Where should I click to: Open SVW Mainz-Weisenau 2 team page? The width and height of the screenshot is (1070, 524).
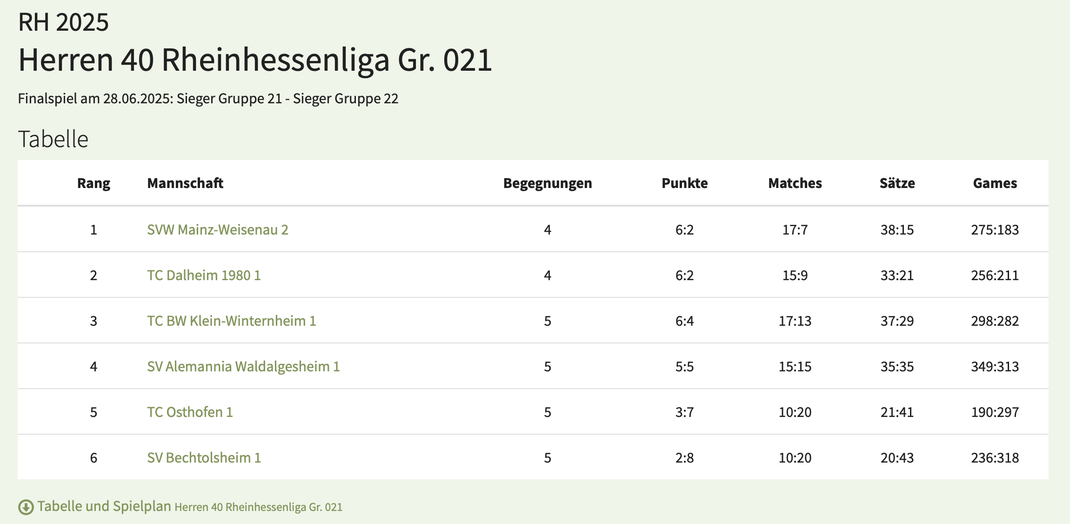tap(218, 230)
